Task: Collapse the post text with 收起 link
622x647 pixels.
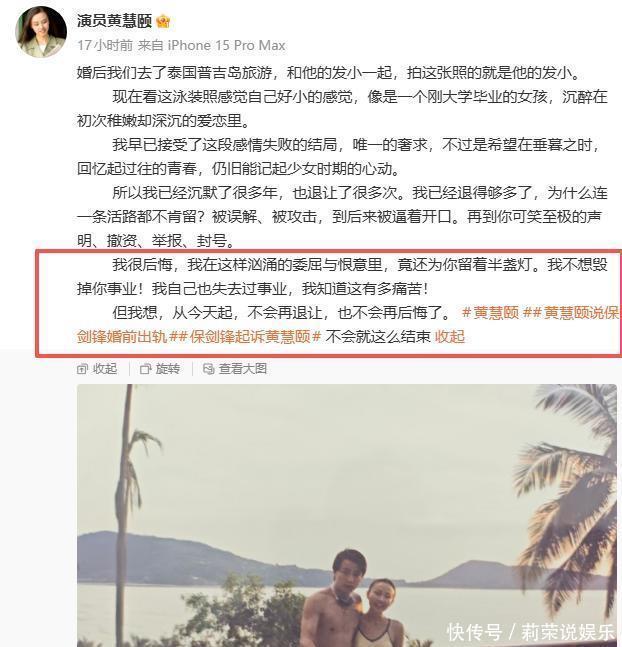Action: [450, 337]
